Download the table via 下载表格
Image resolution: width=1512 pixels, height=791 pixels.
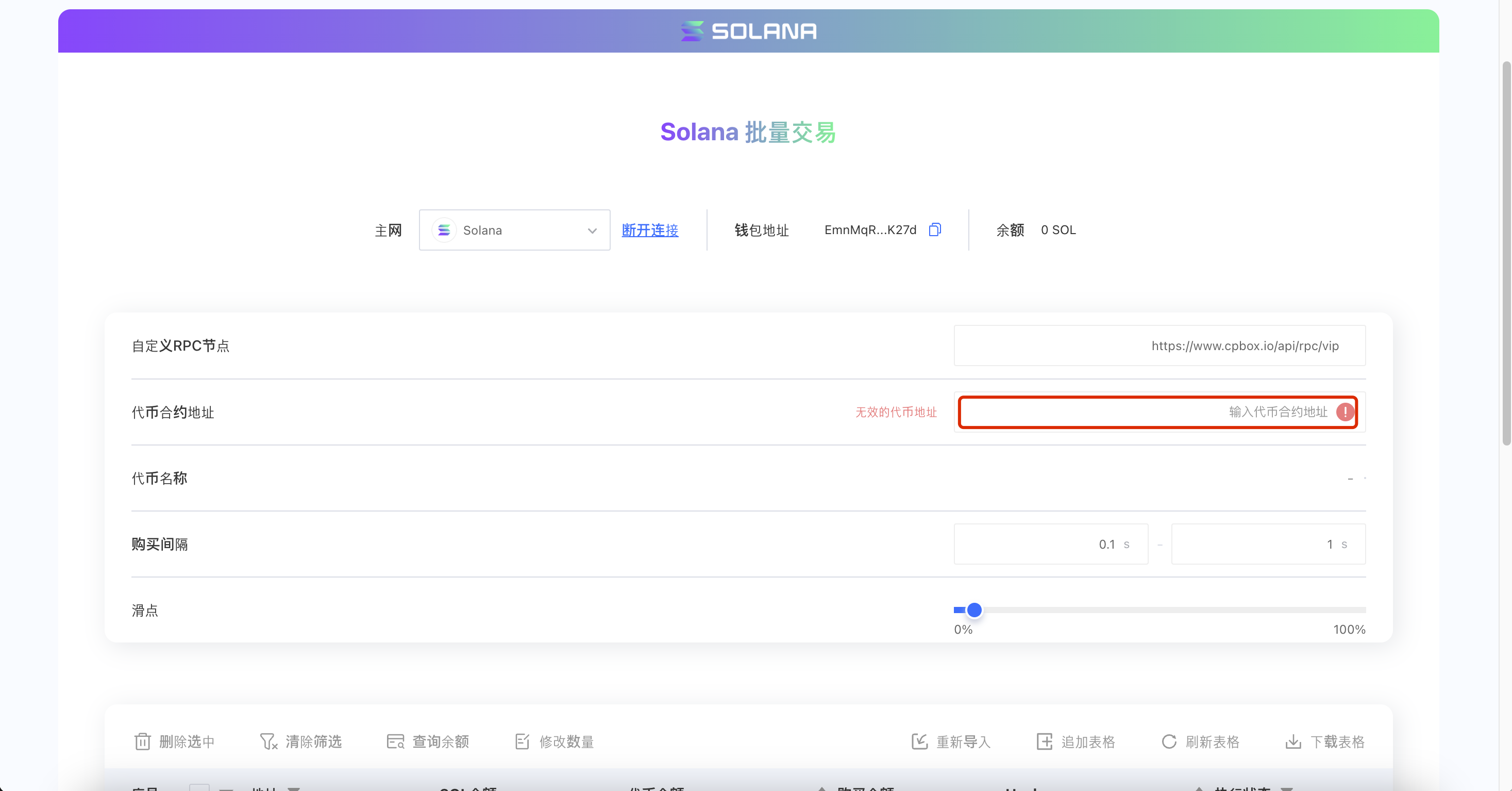coord(1325,741)
